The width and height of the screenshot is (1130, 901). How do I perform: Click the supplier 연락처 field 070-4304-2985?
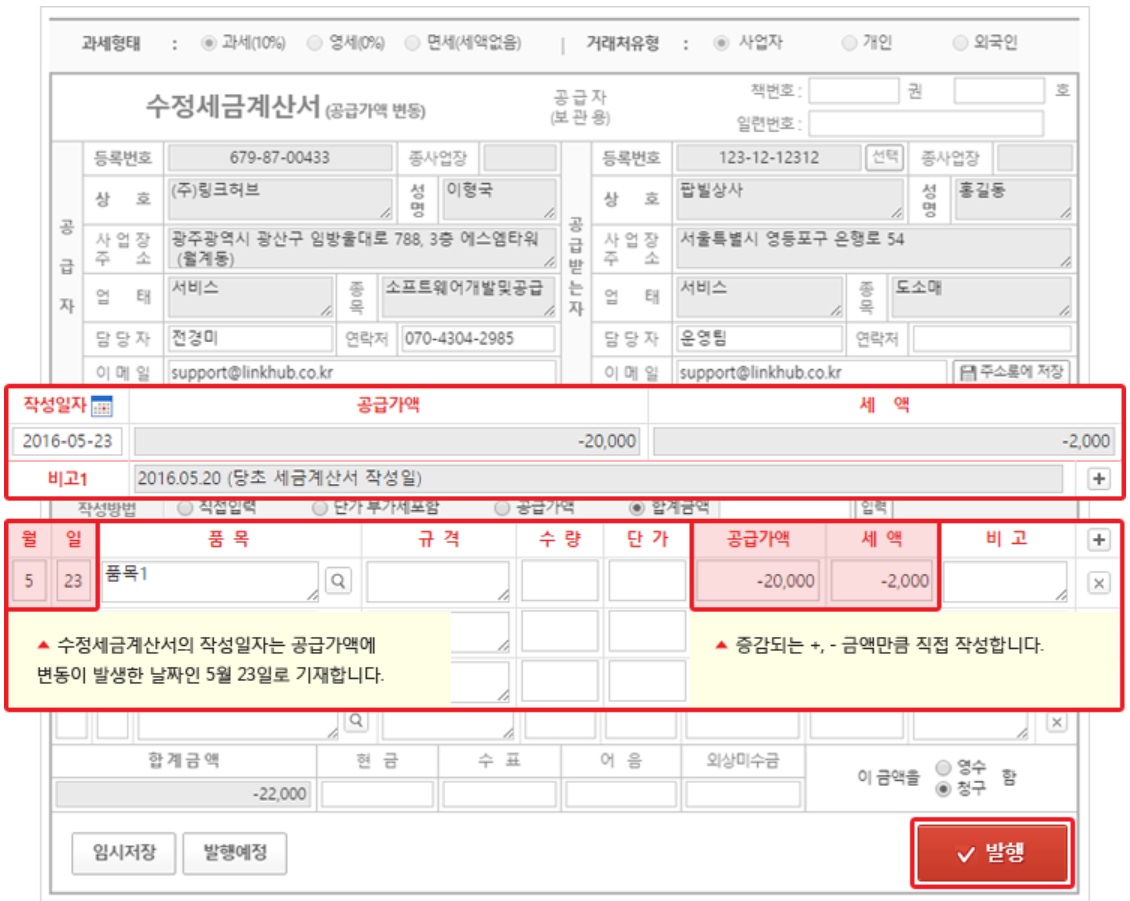[x=478, y=338]
